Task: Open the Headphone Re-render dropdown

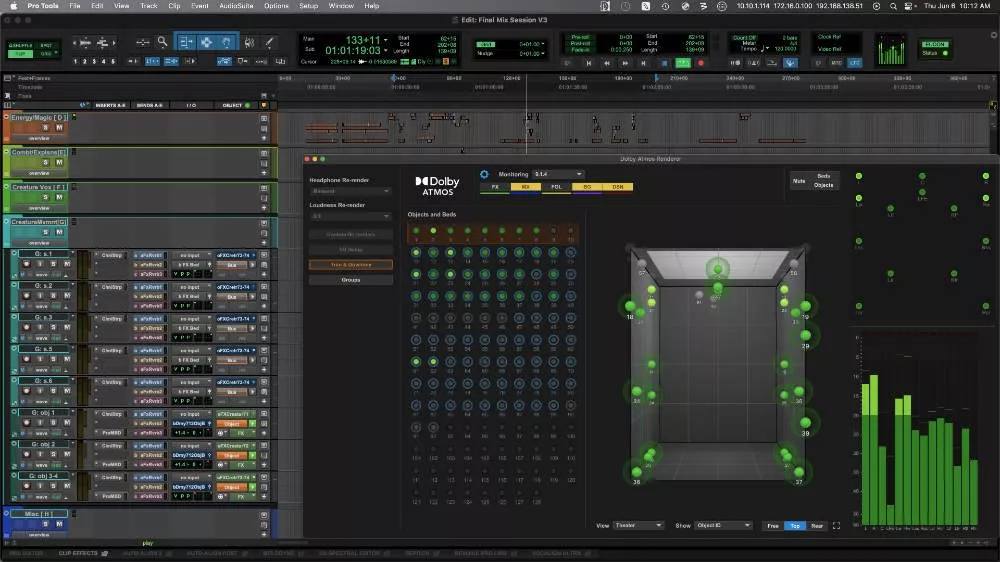Action: tap(350, 191)
